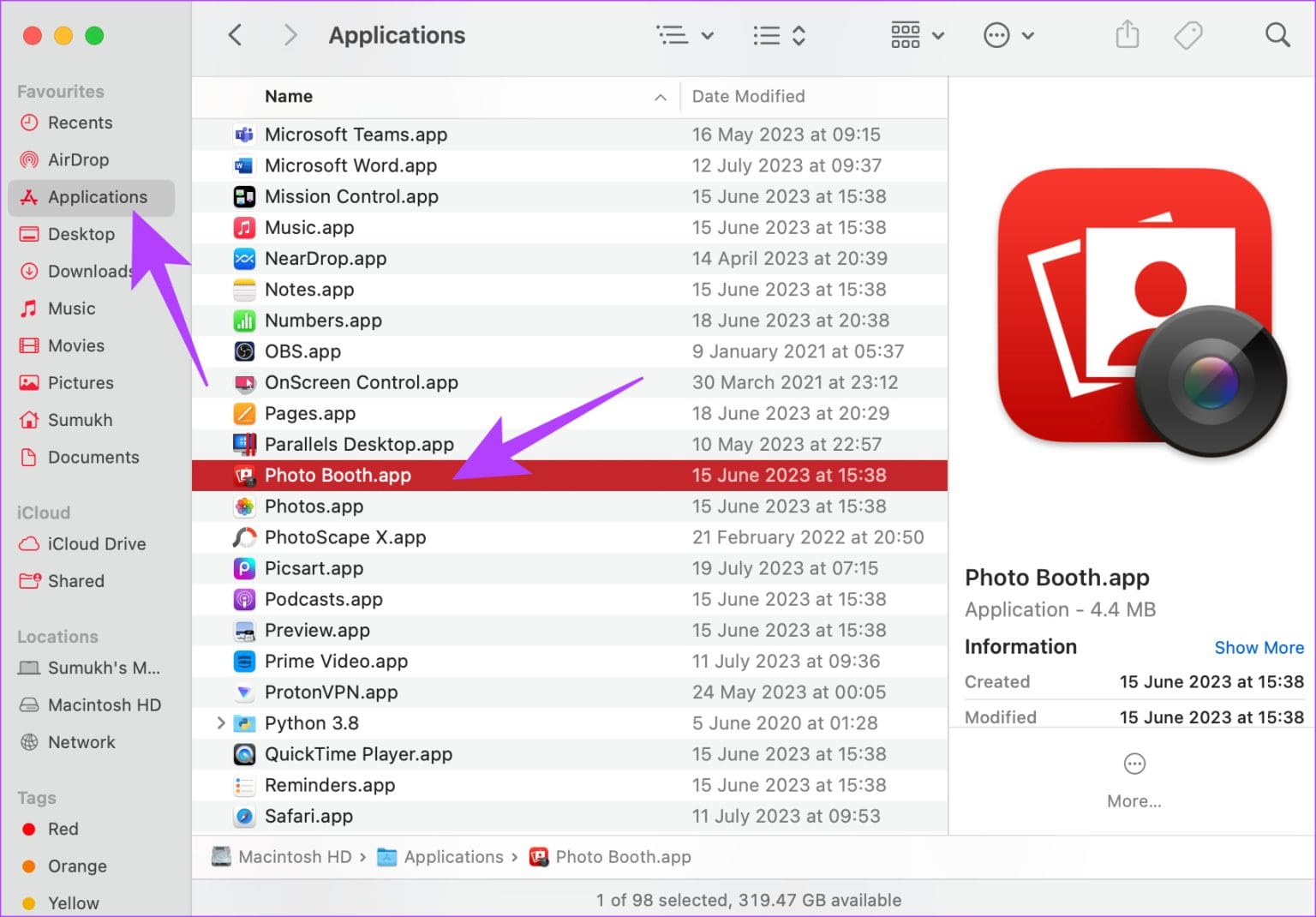Screen dimensions: 1316x917
Task: Navigate back using the back arrow
Action: point(235,34)
